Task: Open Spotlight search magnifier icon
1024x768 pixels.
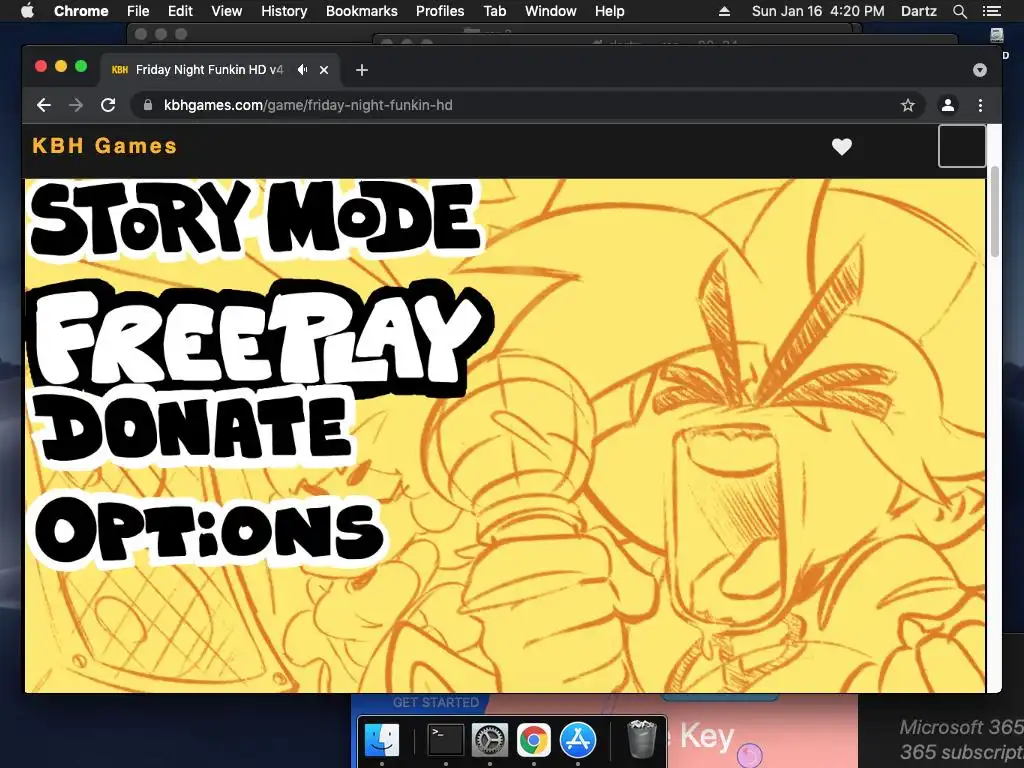Action: pyautogui.click(x=959, y=11)
